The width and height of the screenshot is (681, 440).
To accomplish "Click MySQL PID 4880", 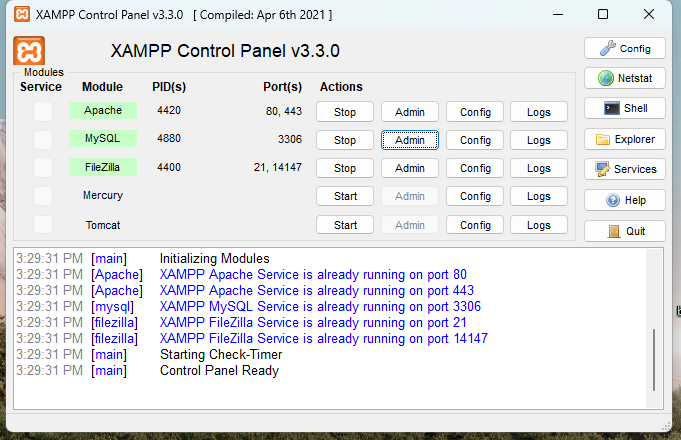I will [169, 139].
